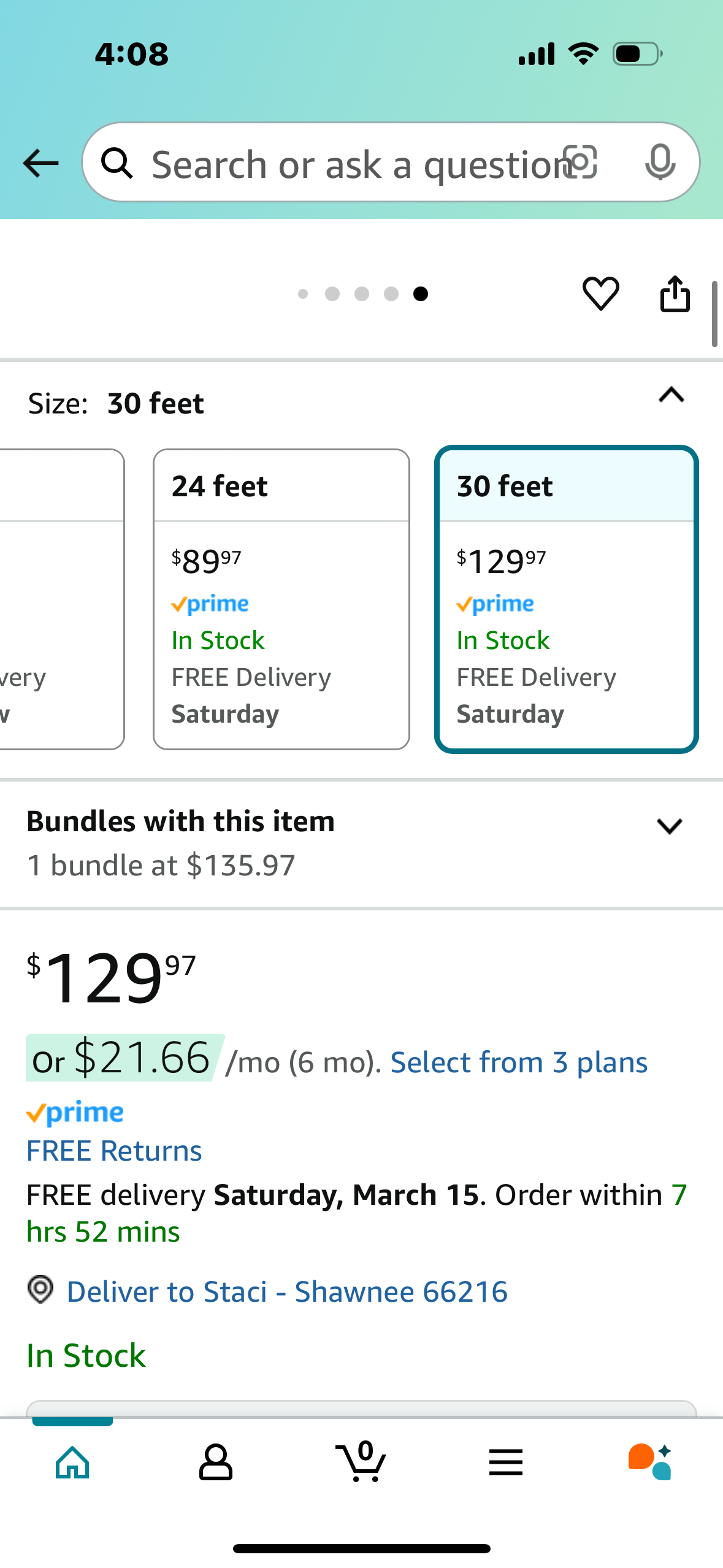Add item to wish list heart

(600, 294)
